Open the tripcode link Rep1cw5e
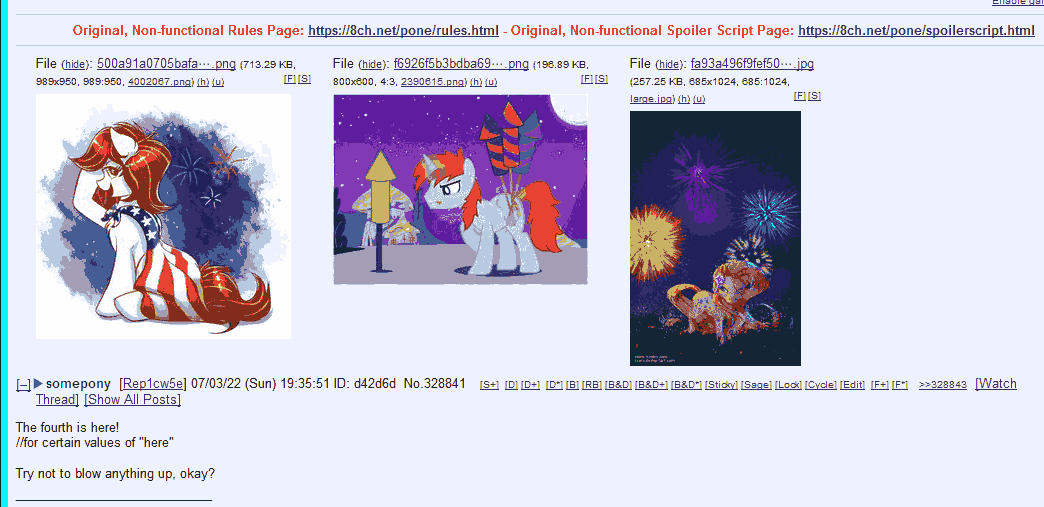 153,384
